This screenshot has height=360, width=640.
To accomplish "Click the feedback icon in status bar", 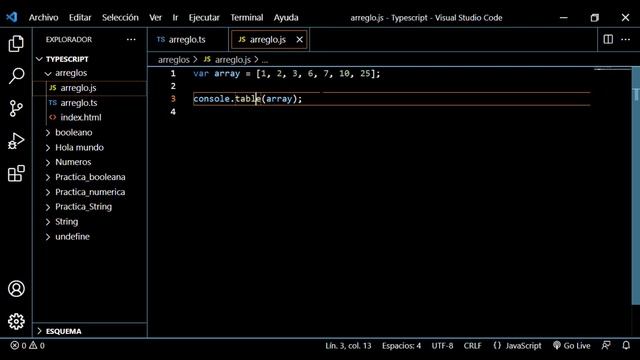I will tap(606, 345).
